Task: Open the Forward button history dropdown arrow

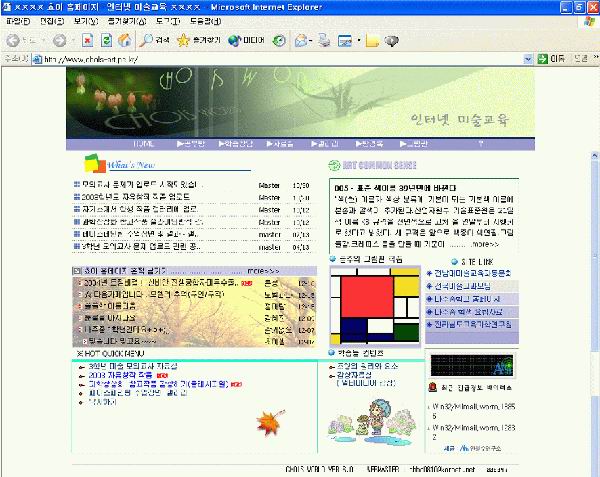Action: (x=72, y=40)
